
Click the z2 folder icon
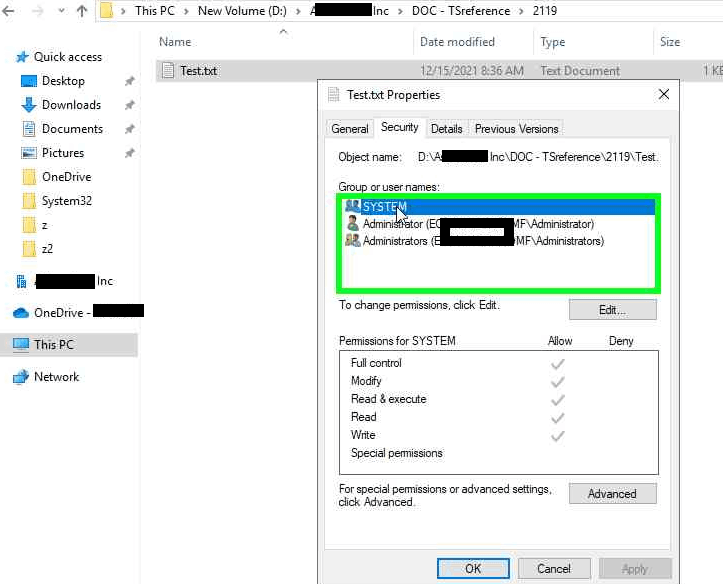pos(29,249)
